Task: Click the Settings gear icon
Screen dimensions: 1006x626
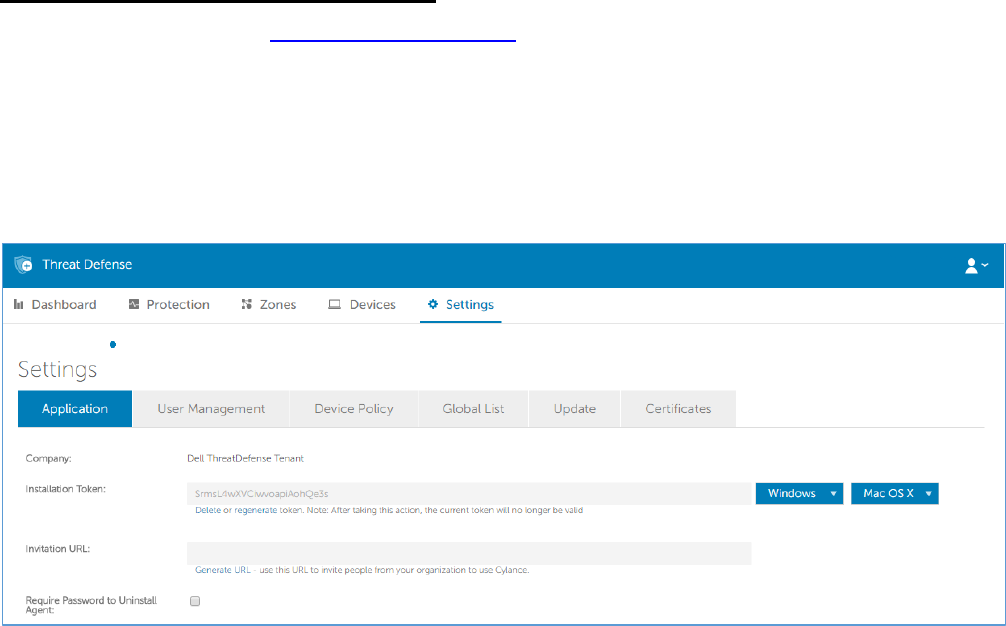Action: coord(433,304)
